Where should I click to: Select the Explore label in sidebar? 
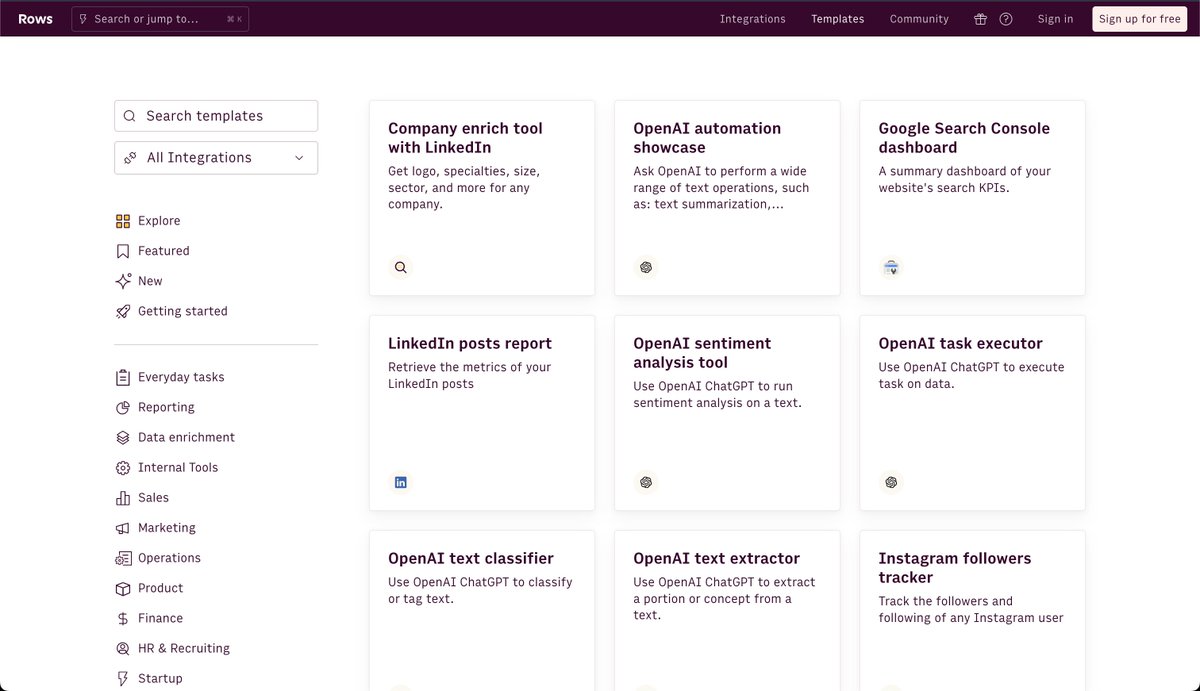[x=159, y=221]
